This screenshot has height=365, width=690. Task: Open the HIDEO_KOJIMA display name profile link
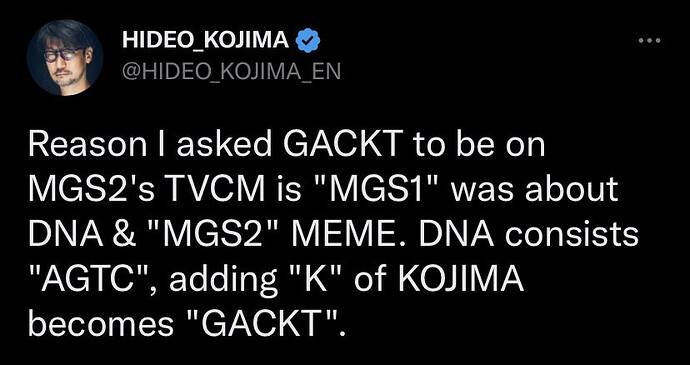(206, 41)
